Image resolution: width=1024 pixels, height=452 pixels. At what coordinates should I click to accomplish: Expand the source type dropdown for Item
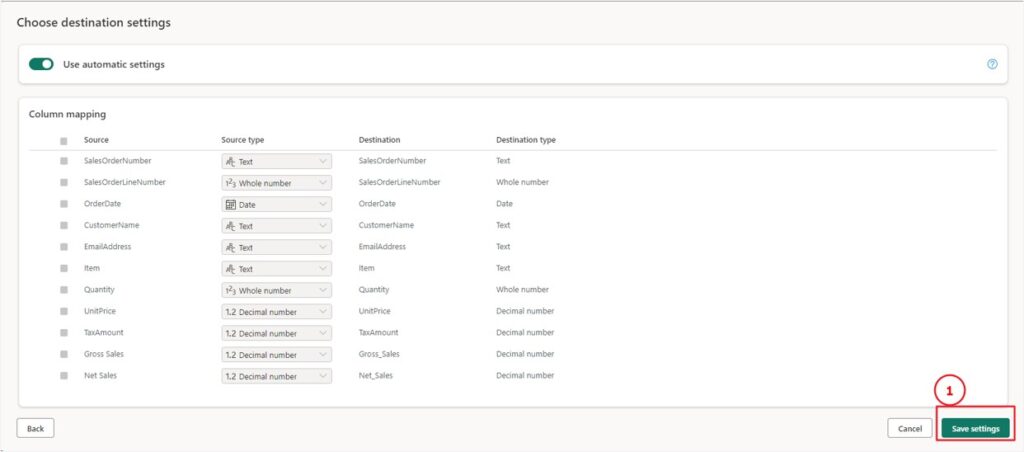[x=322, y=268]
